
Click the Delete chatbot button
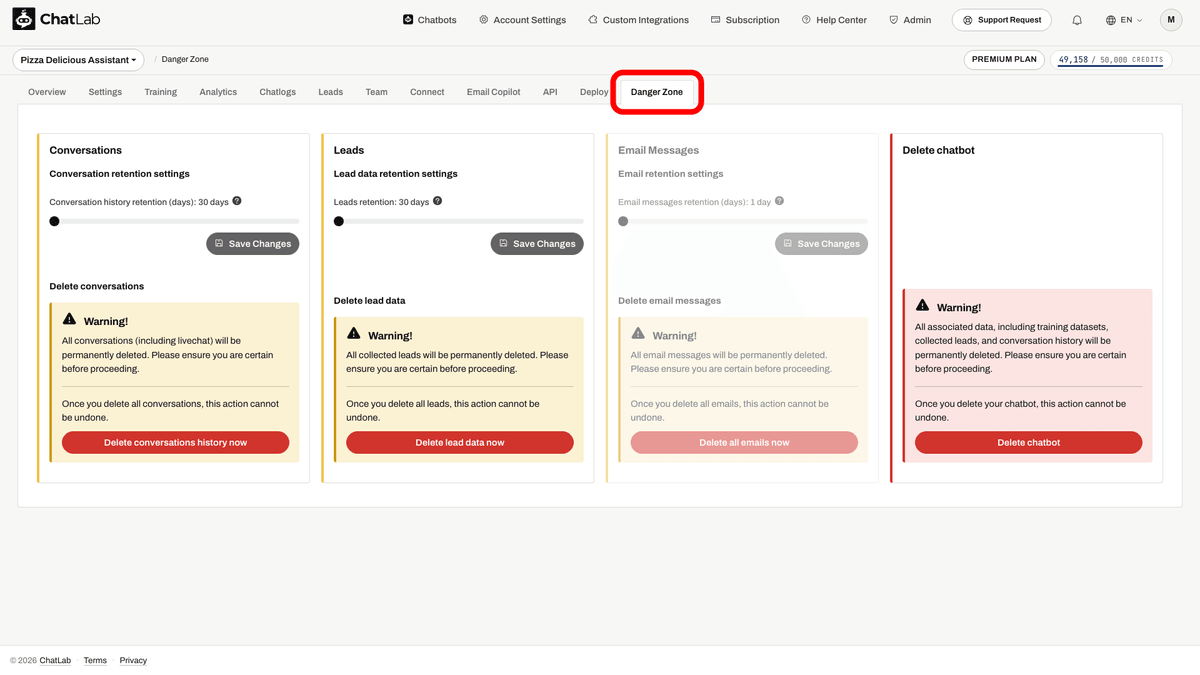tap(1028, 442)
